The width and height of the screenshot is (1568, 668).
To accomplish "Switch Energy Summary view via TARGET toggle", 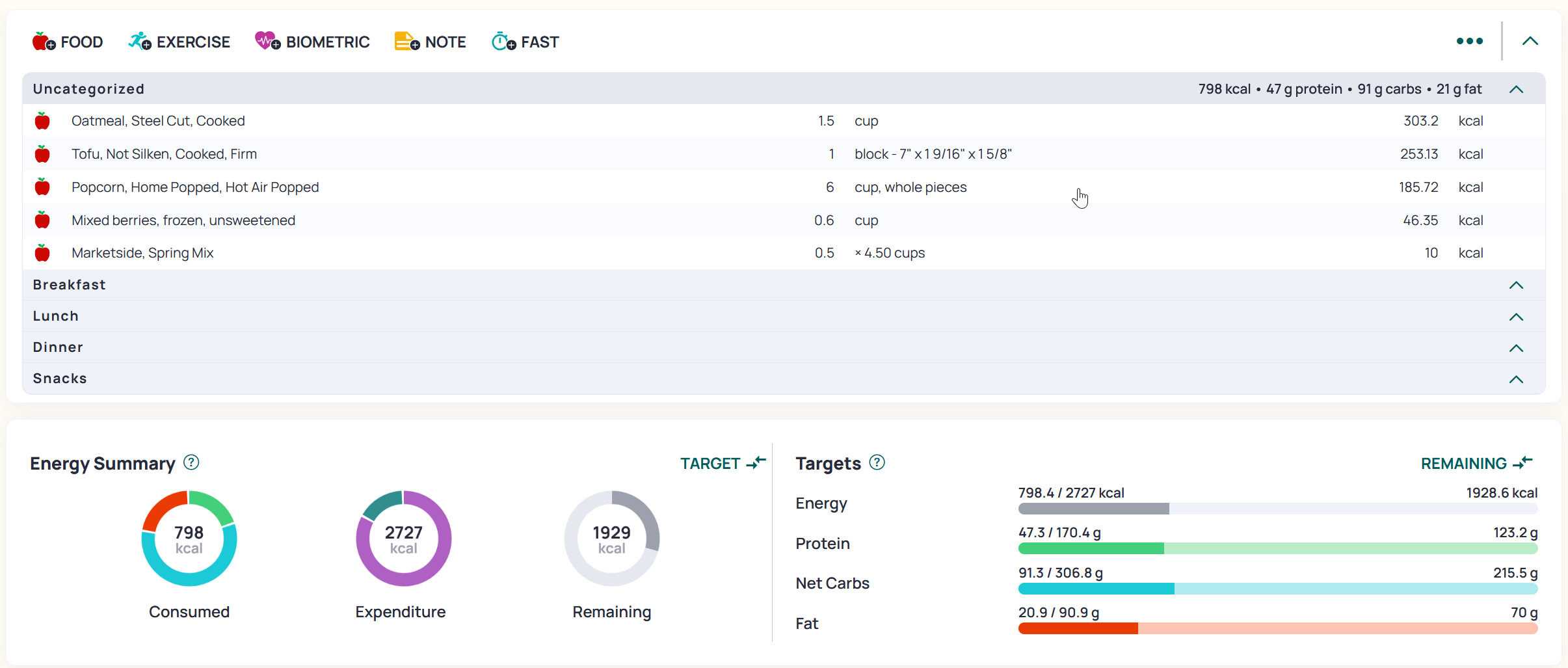I will click(x=723, y=463).
